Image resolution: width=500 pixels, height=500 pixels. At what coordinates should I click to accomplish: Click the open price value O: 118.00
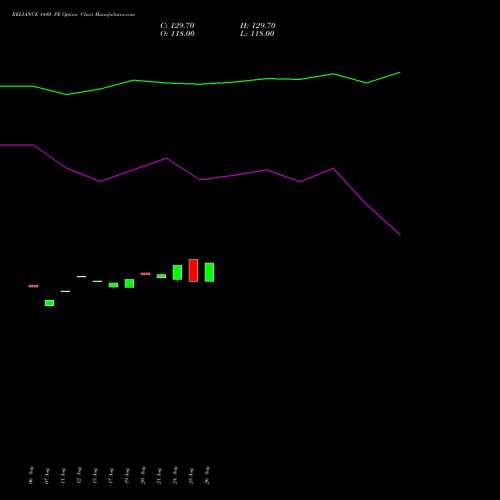click(177, 34)
